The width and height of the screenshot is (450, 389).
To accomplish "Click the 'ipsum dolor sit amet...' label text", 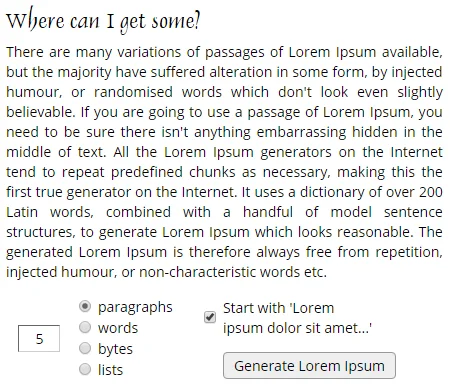I will 297,328.
